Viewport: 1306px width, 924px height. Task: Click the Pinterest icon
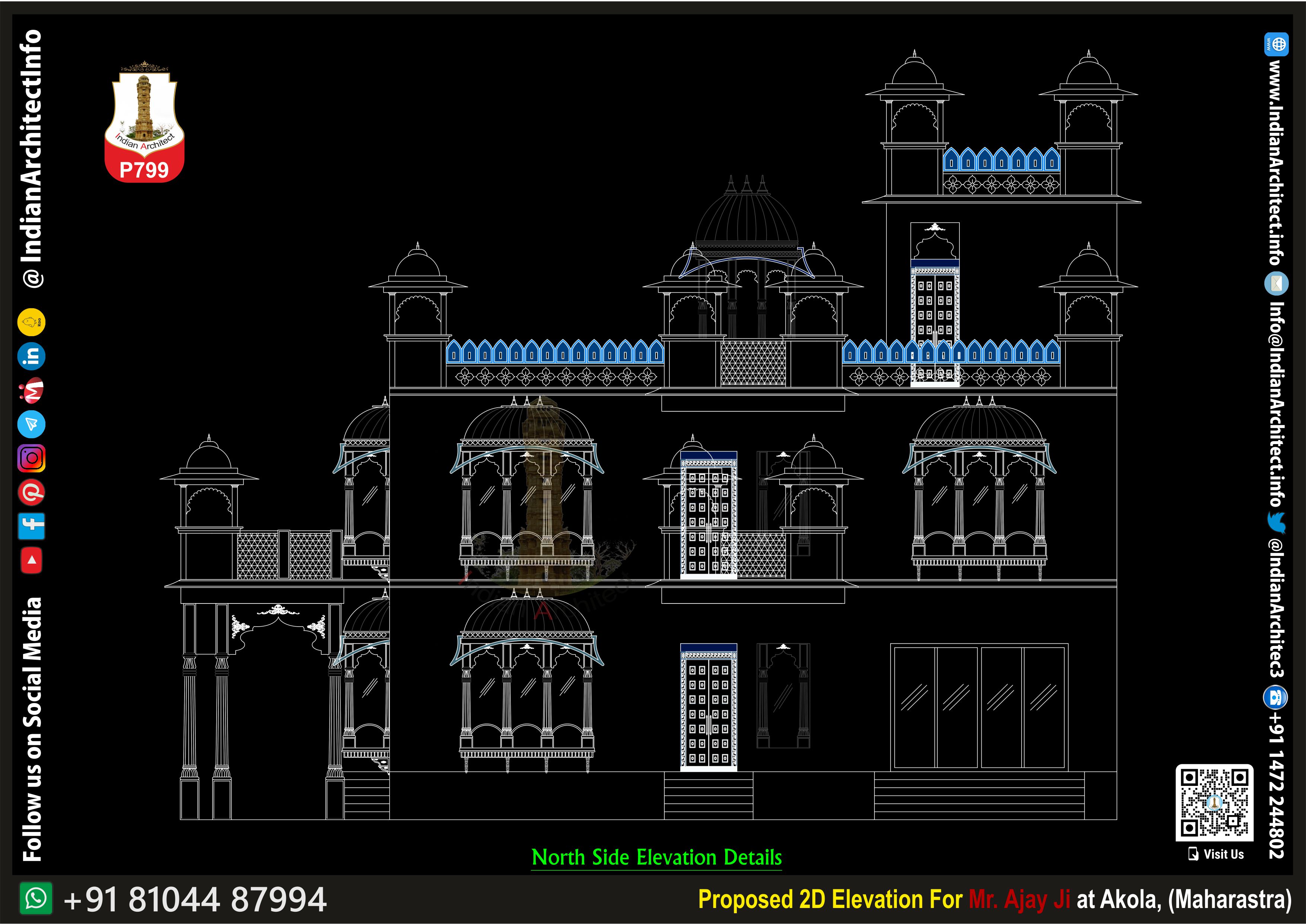point(31,492)
